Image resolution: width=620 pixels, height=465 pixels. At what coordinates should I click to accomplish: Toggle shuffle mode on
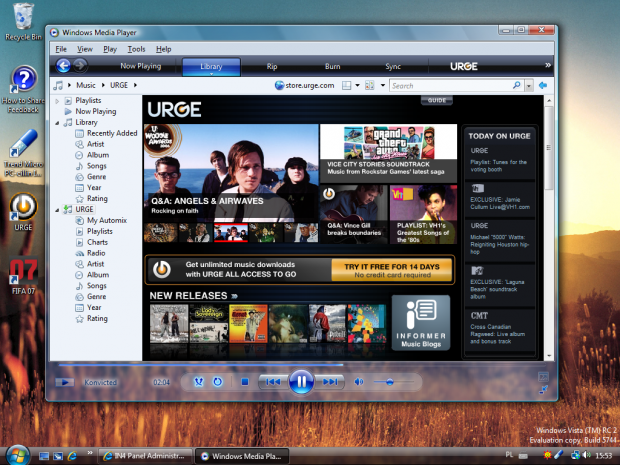coord(199,382)
